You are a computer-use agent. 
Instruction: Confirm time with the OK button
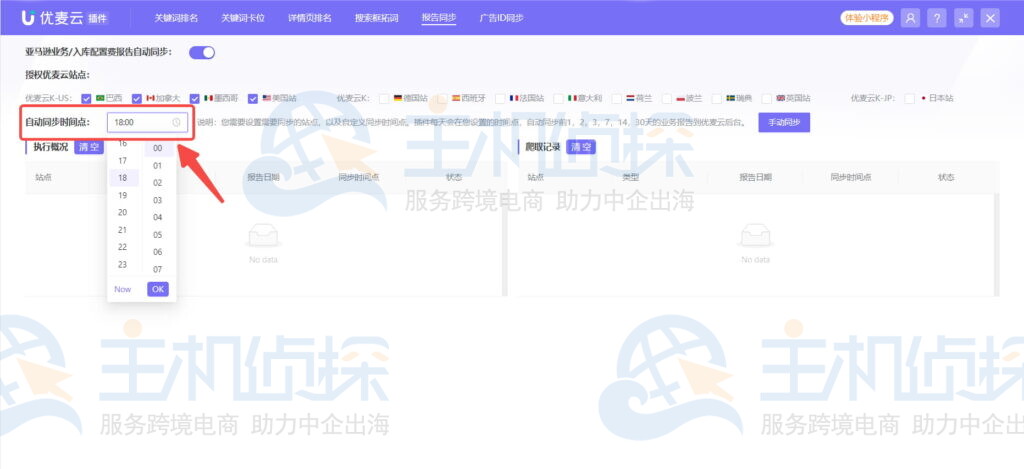pyautogui.click(x=158, y=289)
